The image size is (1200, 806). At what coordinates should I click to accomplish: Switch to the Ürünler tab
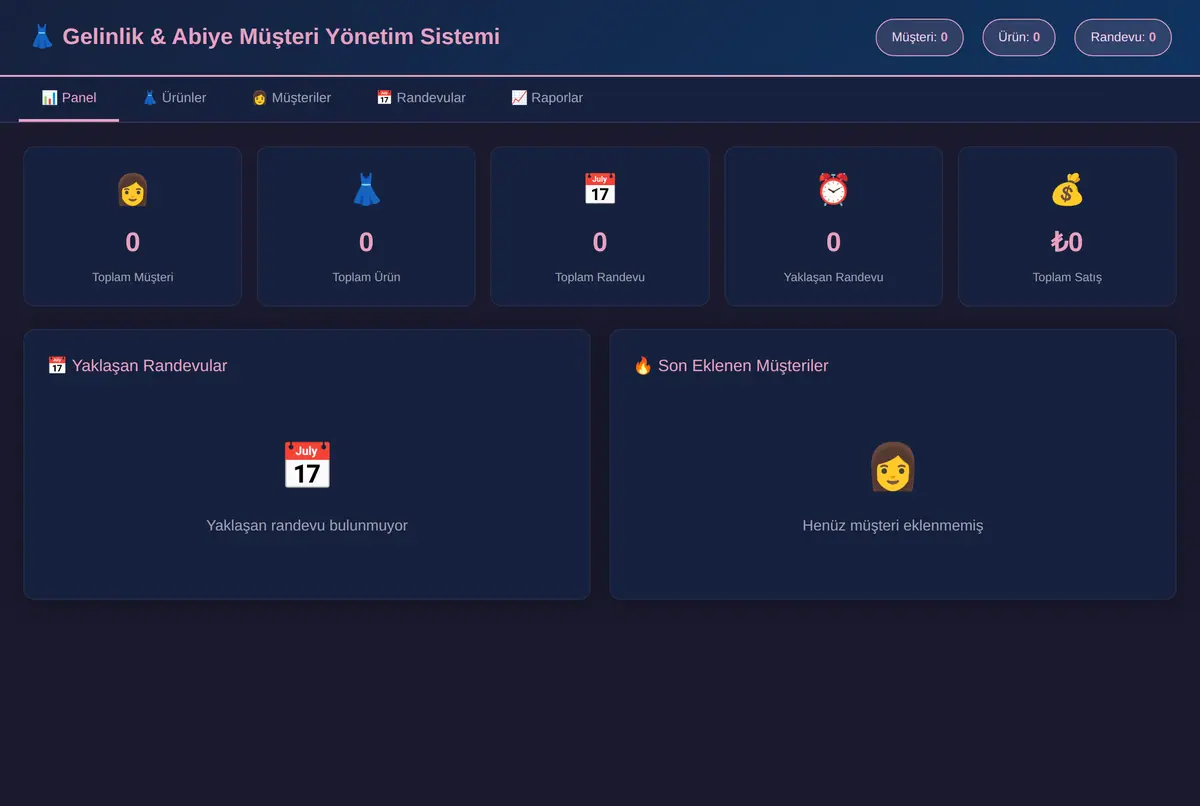174,98
